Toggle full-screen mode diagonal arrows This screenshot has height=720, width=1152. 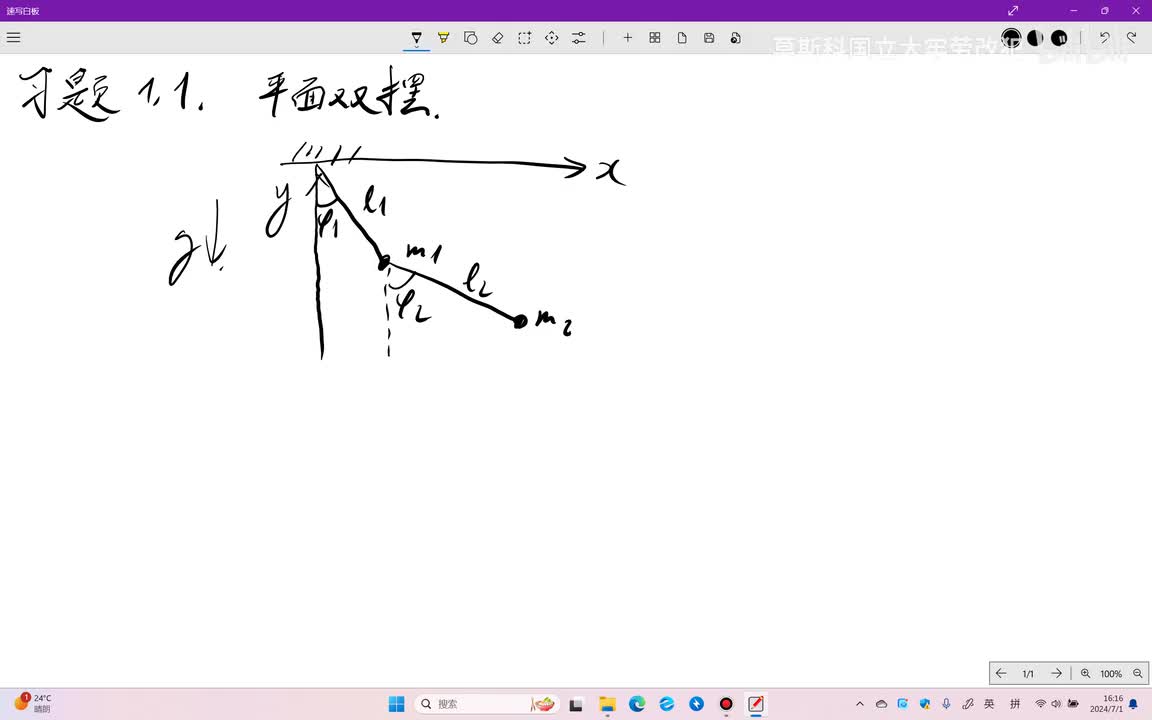tap(1013, 10)
